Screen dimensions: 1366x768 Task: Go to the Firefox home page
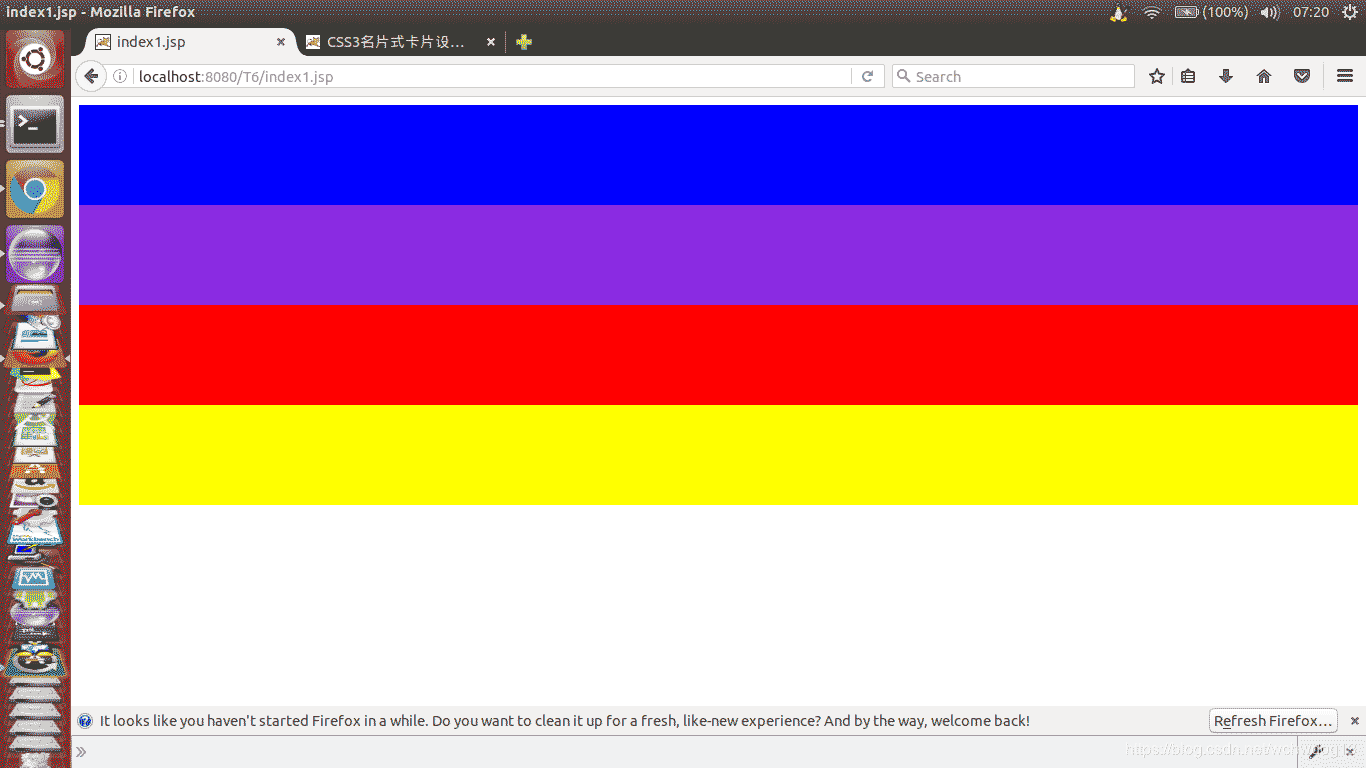[1264, 77]
